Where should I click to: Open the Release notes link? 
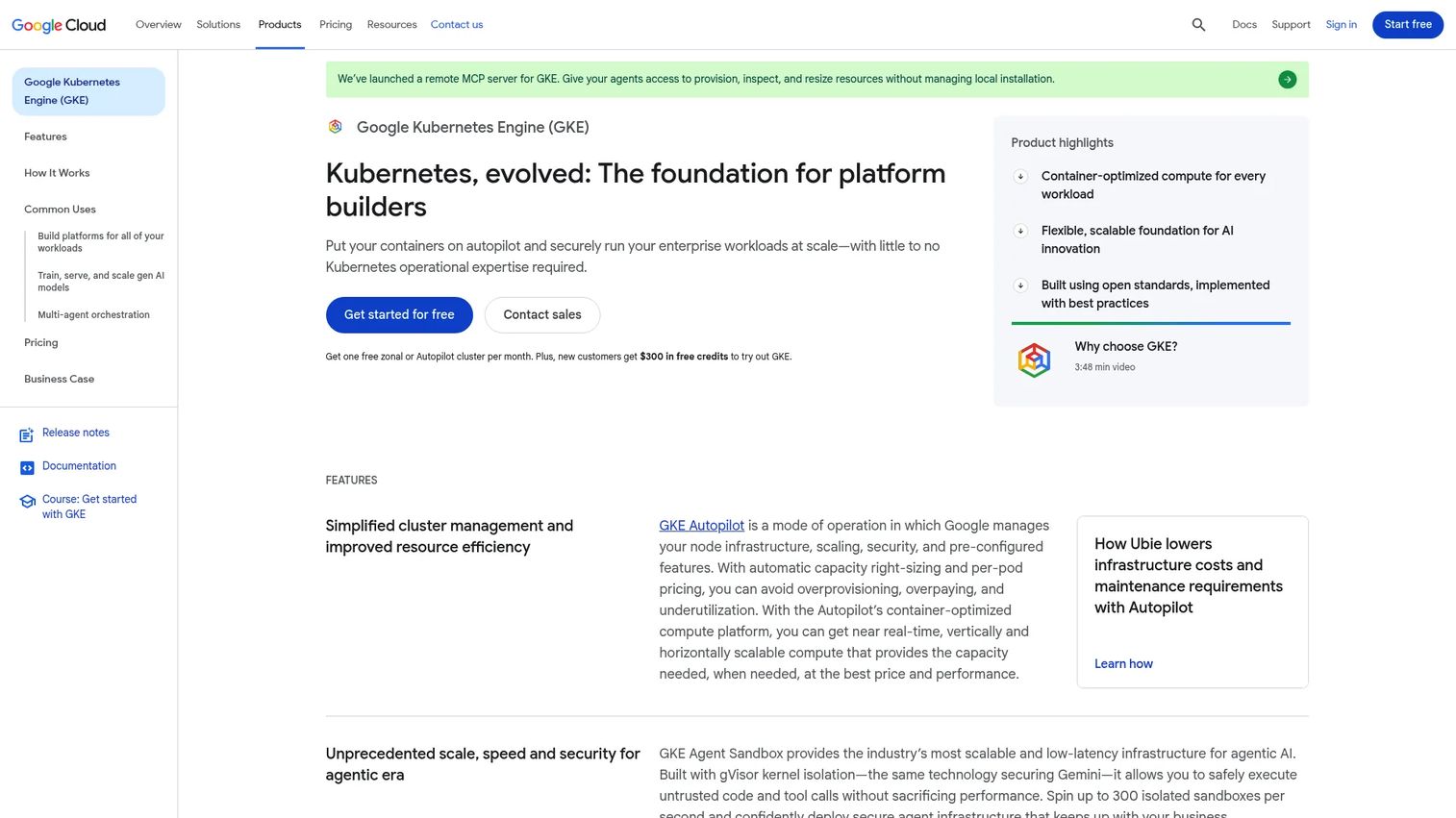[x=76, y=434]
